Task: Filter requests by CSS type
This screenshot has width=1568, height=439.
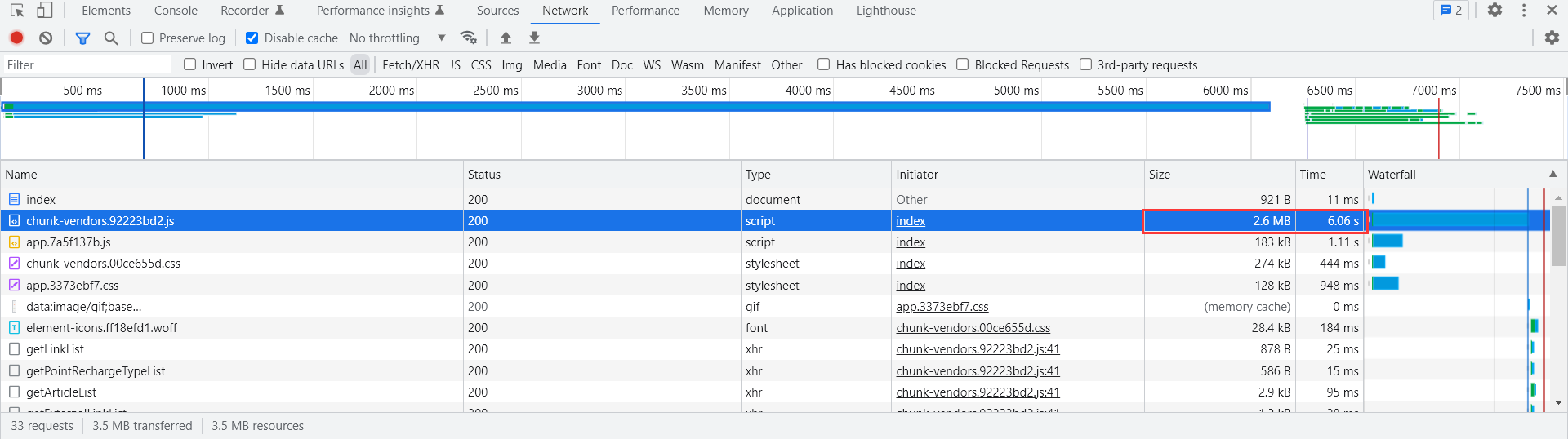Action: (x=481, y=64)
